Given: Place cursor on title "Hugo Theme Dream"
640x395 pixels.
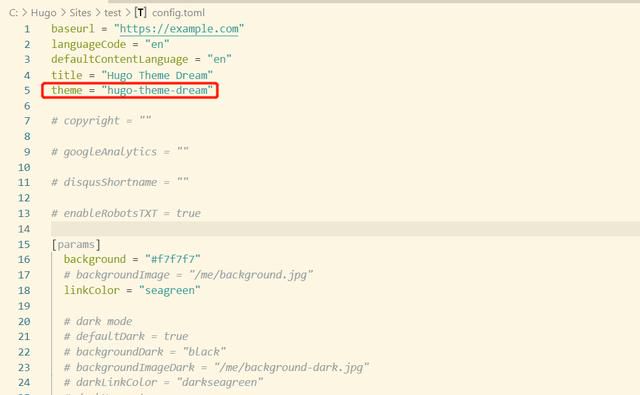Looking at the screenshot, I should 157,75.
